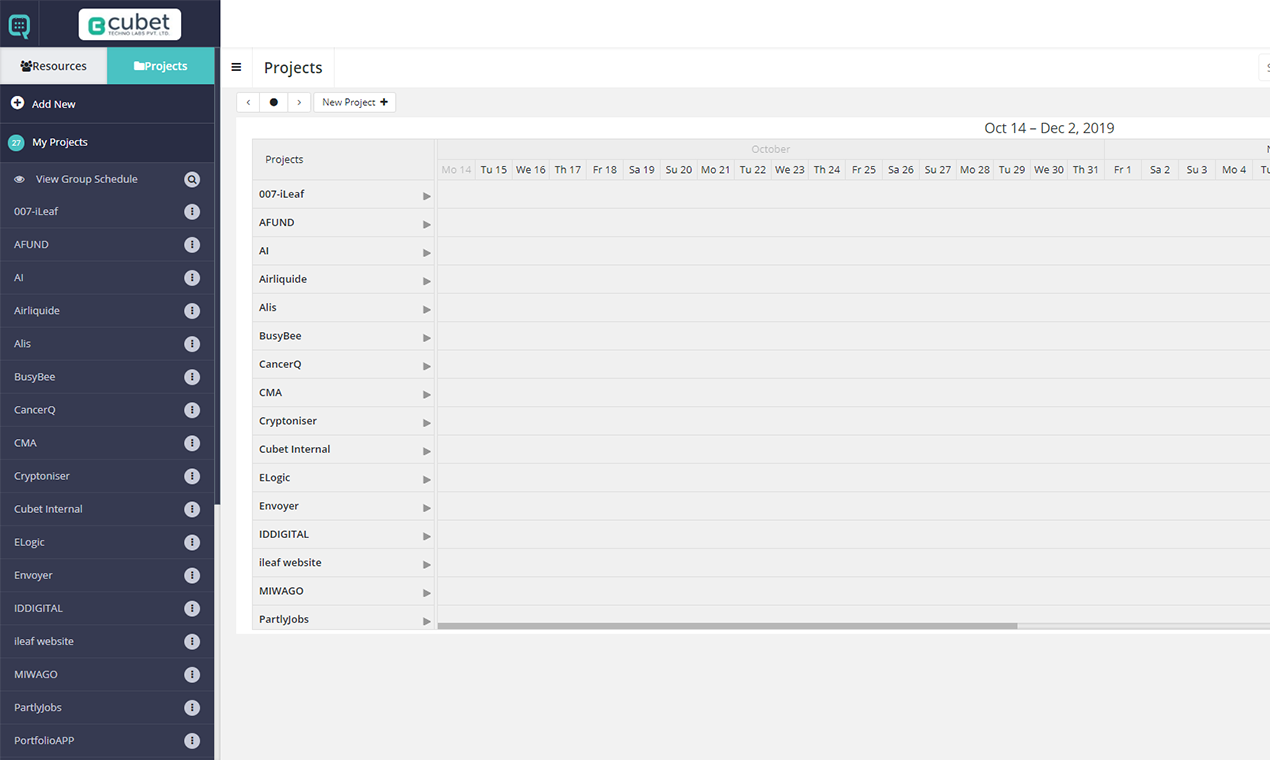The width and height of the screenshot is (1270, 760).
Task: Expand the PartlyJobs timeline row
Action: point(427,621)
